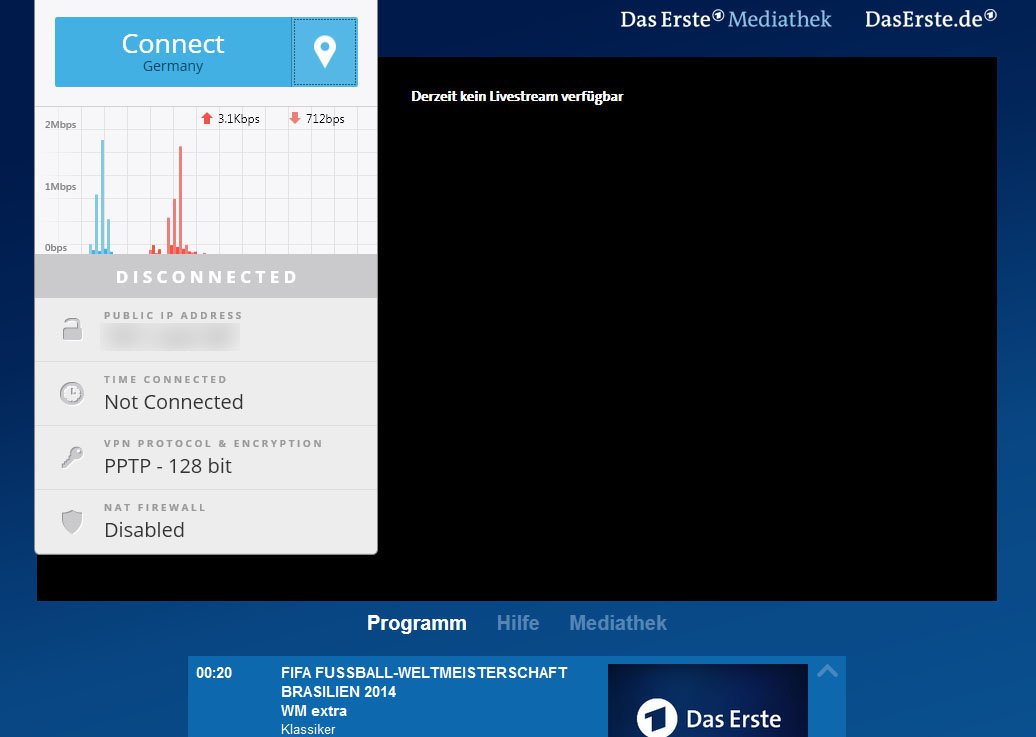Click the Das Erste programme thumbnail

[x=708, y=701]
